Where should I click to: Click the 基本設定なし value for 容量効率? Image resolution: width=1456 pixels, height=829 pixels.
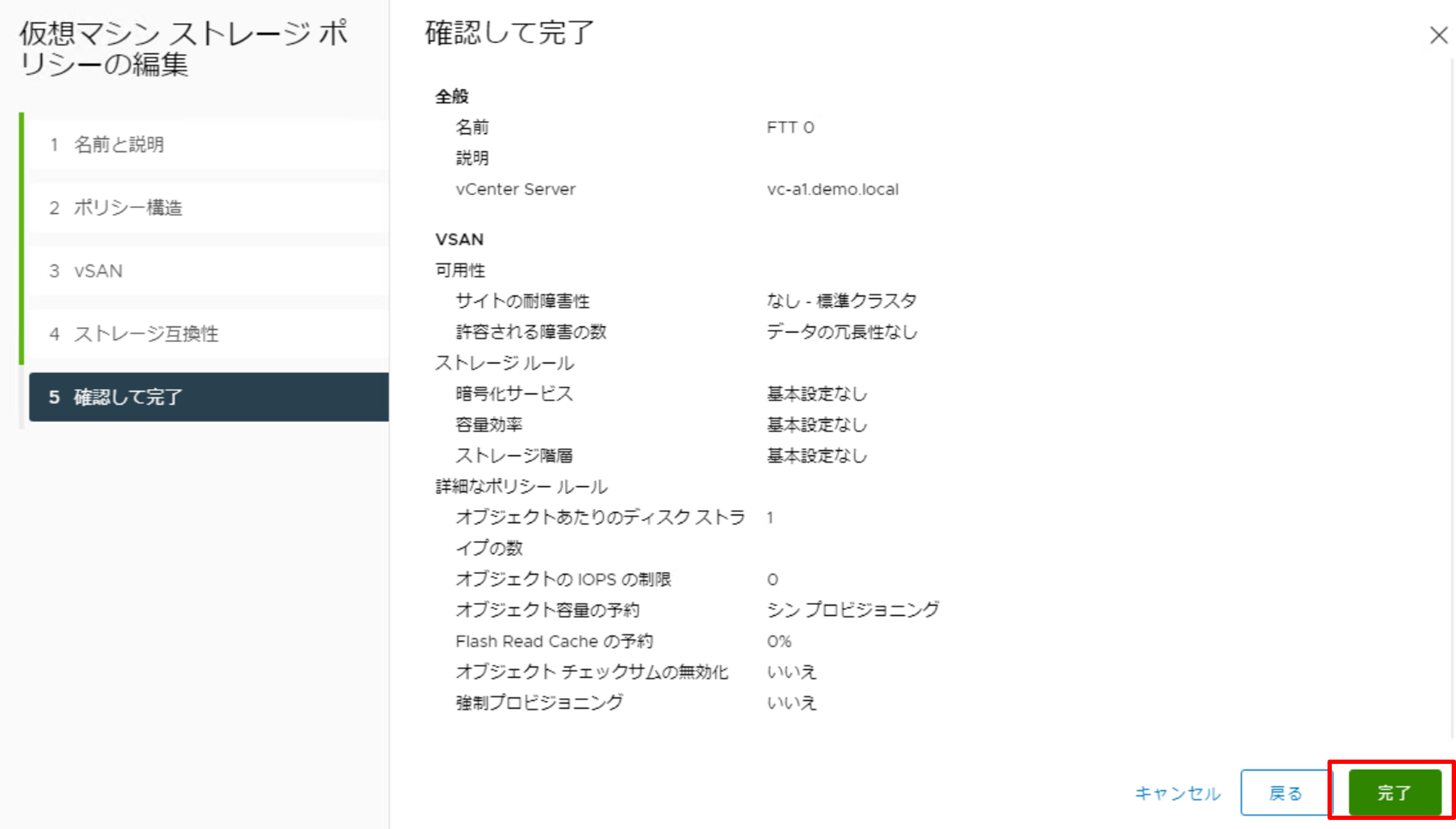pos(817,424)
